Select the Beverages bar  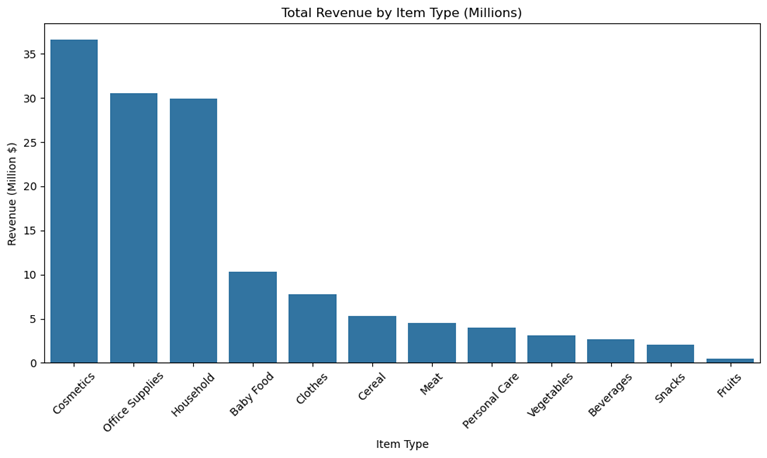(610, 351)
